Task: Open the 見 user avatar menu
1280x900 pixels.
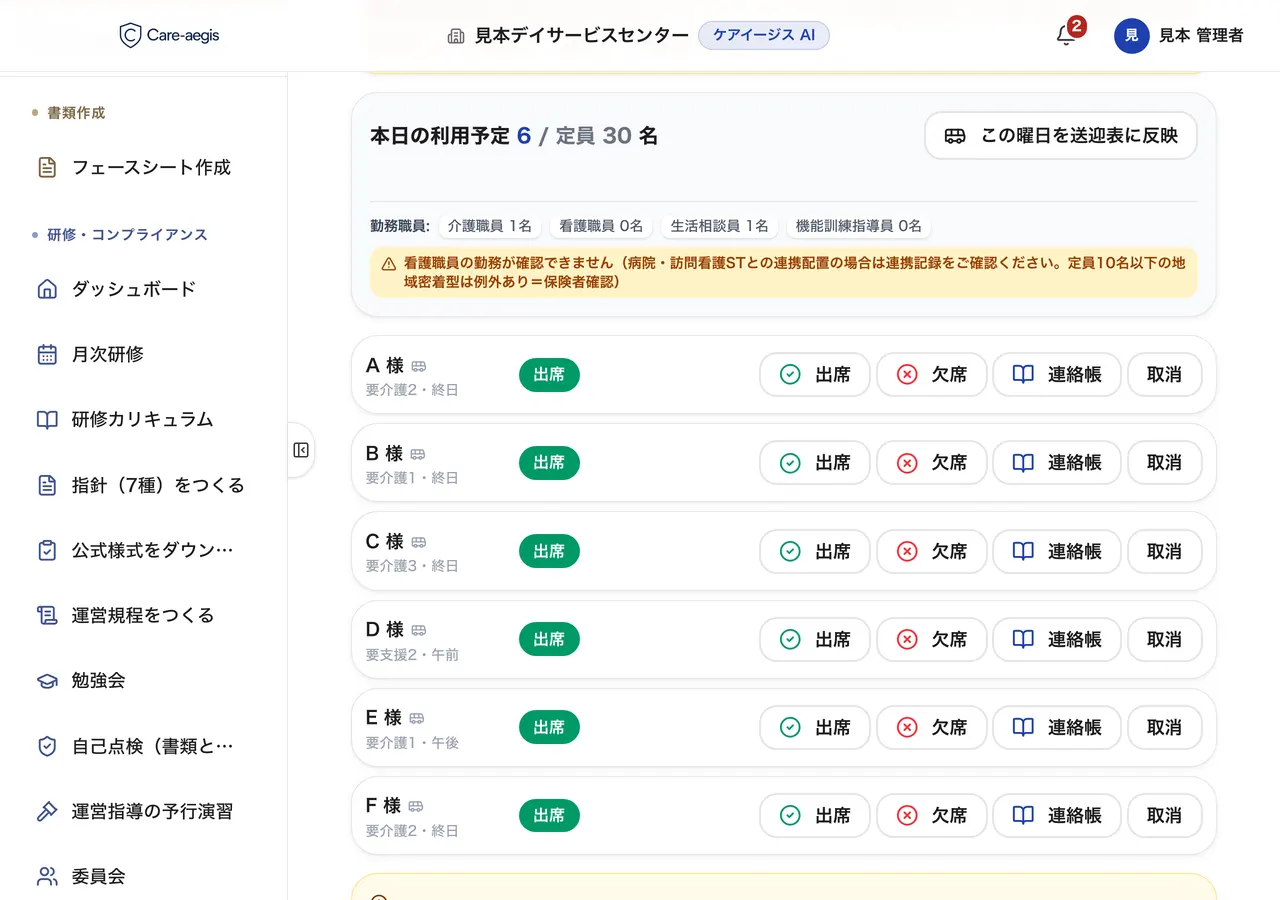Action: point(1131,36)
